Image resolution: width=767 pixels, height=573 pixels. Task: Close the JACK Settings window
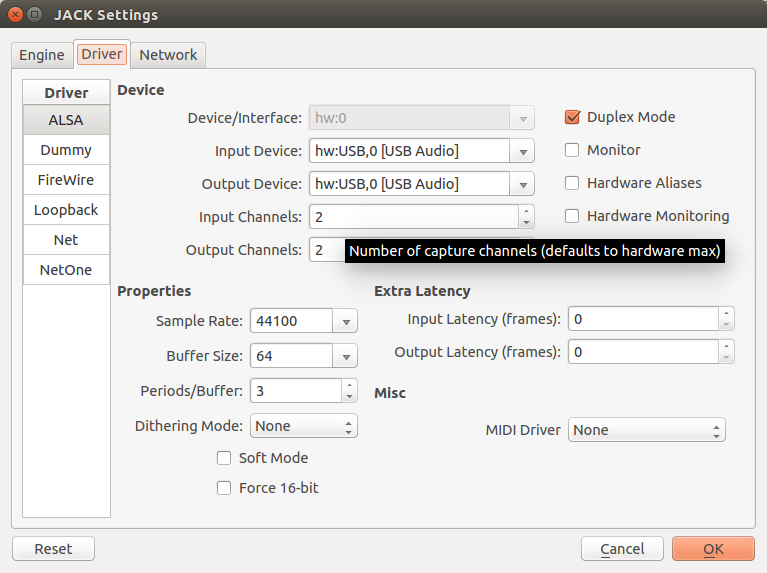pos(16,14)
